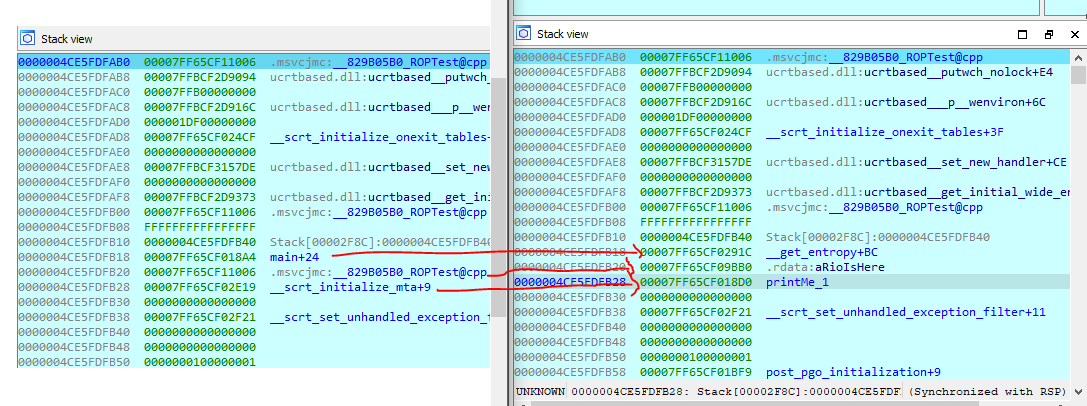Click __scrt_initialize_mta+9 in left panel

pyautogui.click(x=343, y=287)
